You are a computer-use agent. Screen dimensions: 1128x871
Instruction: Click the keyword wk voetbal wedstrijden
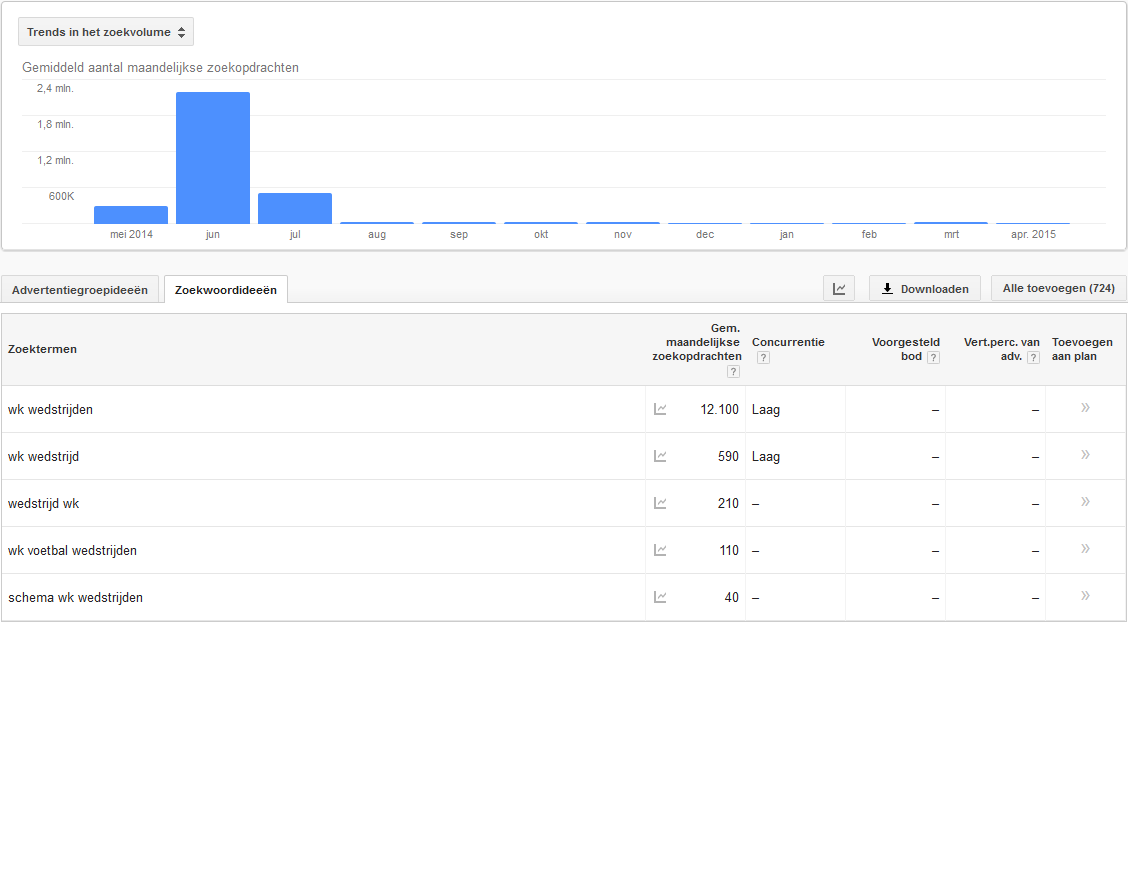click(72, 550)
